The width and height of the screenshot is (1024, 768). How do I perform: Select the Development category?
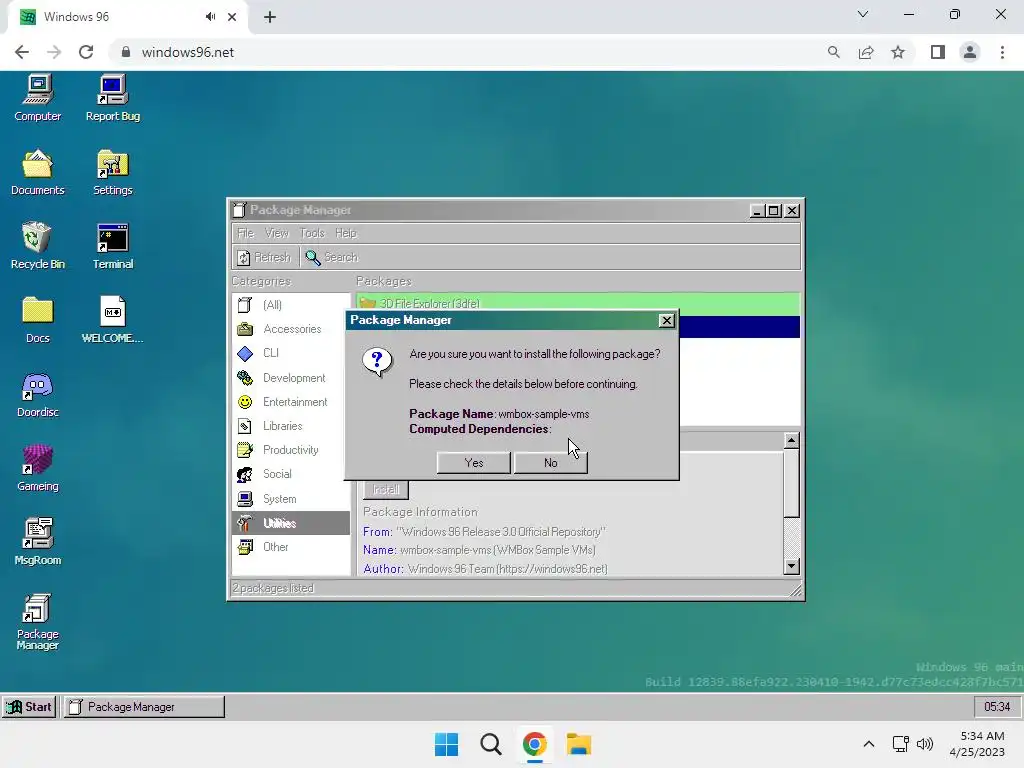pos(291,377)
